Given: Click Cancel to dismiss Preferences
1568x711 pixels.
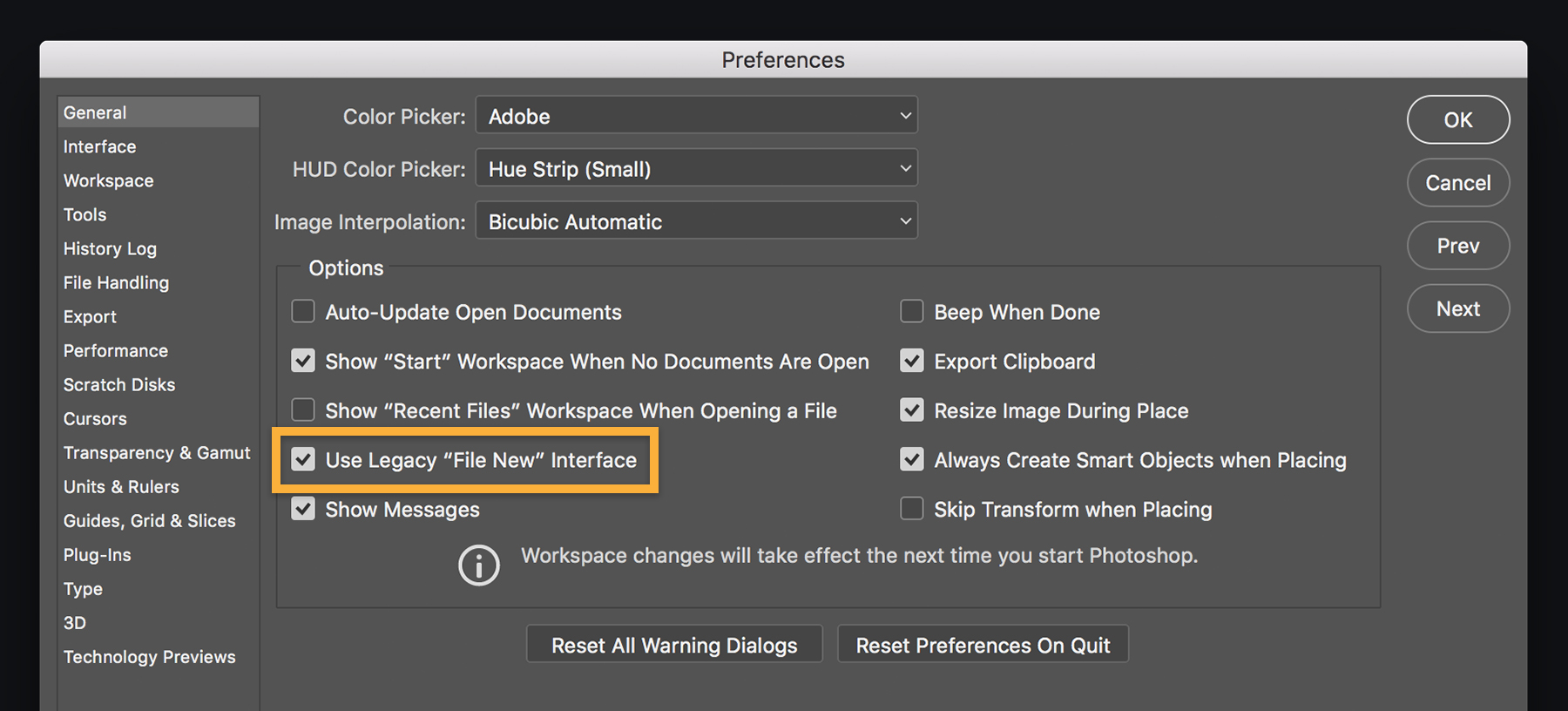Looking at the screenshot, I should point(1457,183).
